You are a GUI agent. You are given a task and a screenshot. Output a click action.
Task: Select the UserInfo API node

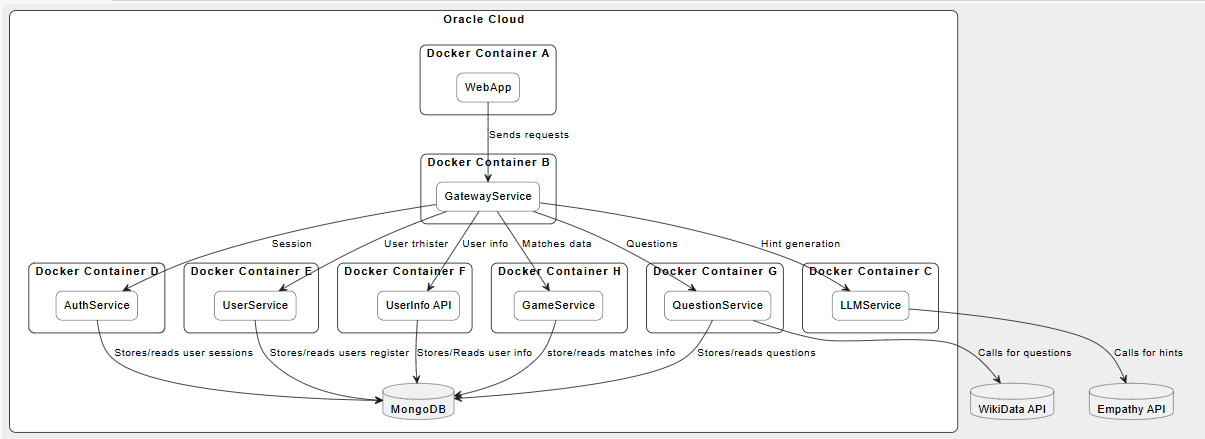[x=418, y=305]
